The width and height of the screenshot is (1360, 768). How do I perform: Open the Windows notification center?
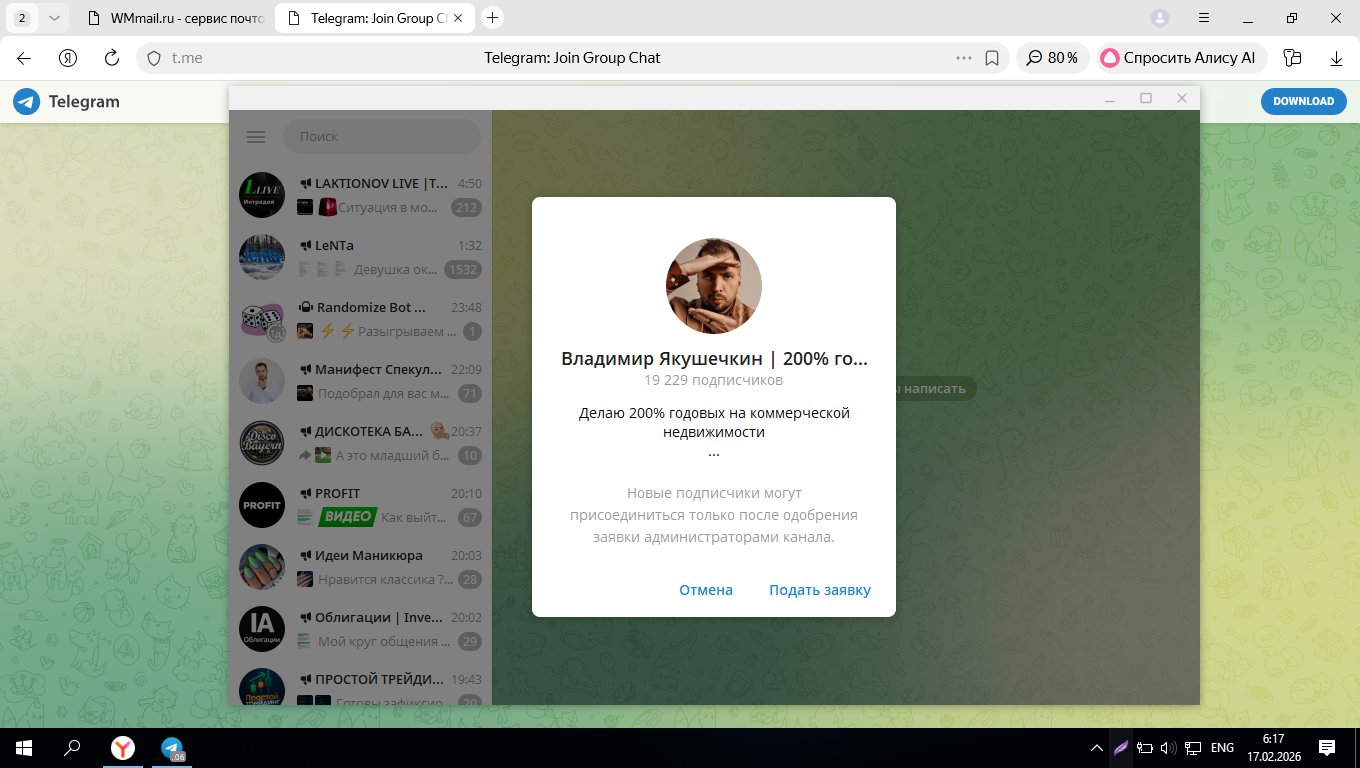point(1327,747)
